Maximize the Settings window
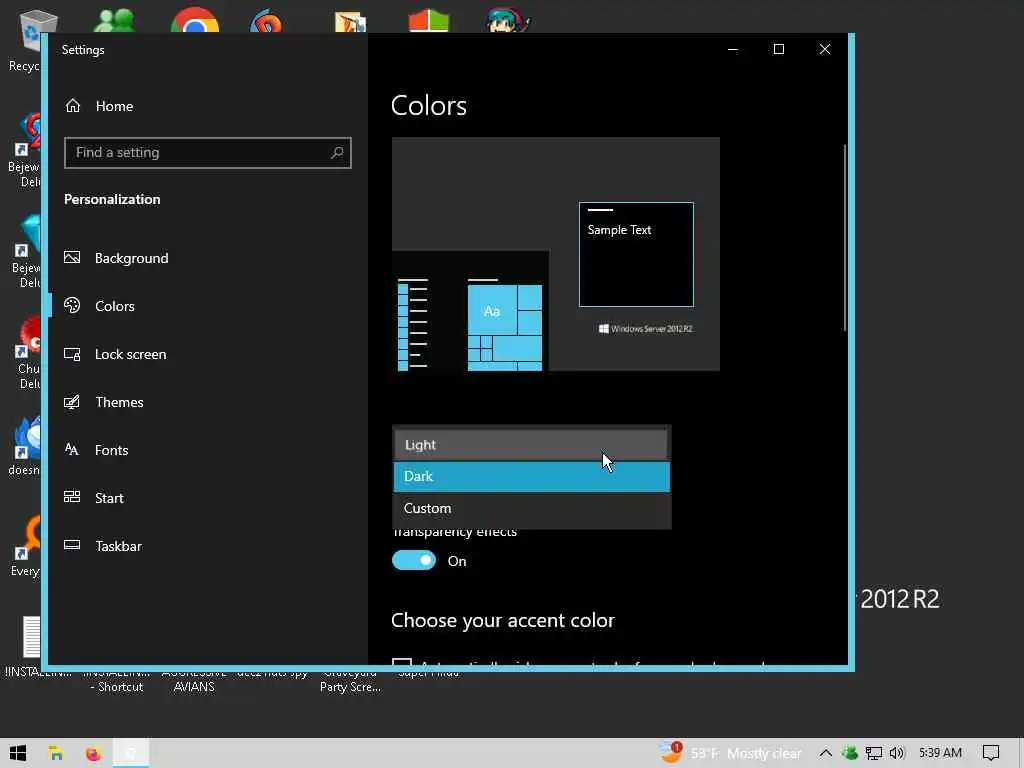The image size is (1024, 768). pos(778,49)
